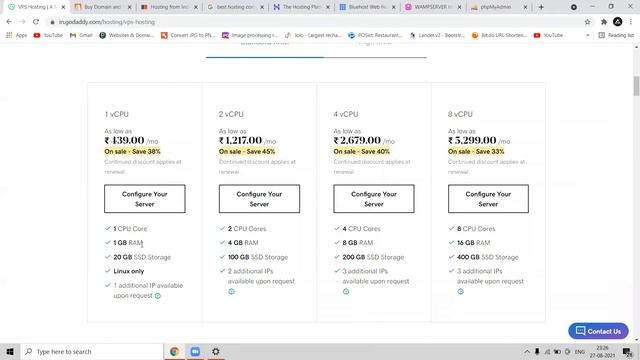Viewport: 640px width, 360px height.
Task: Click the info icon under 1 vCPU additional IP
Action: [x=158, y=296]
